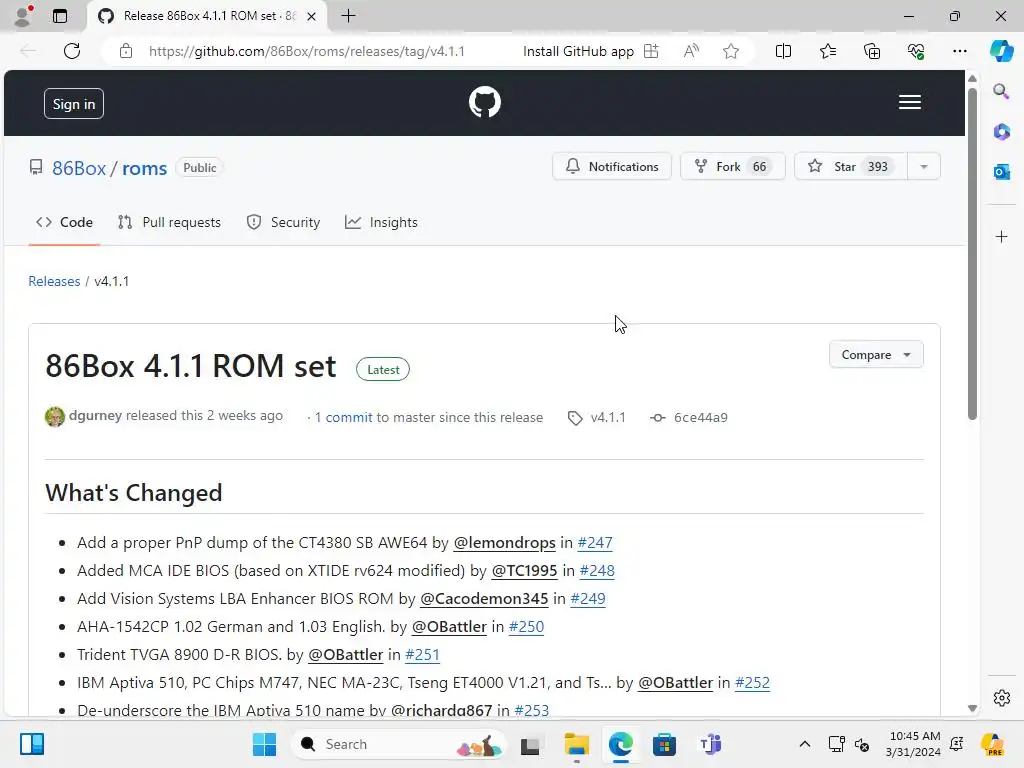The height and width of the screenshot is (768, 1024).
Task: Open Browser essentials heart icon
Action: (916, 51)
